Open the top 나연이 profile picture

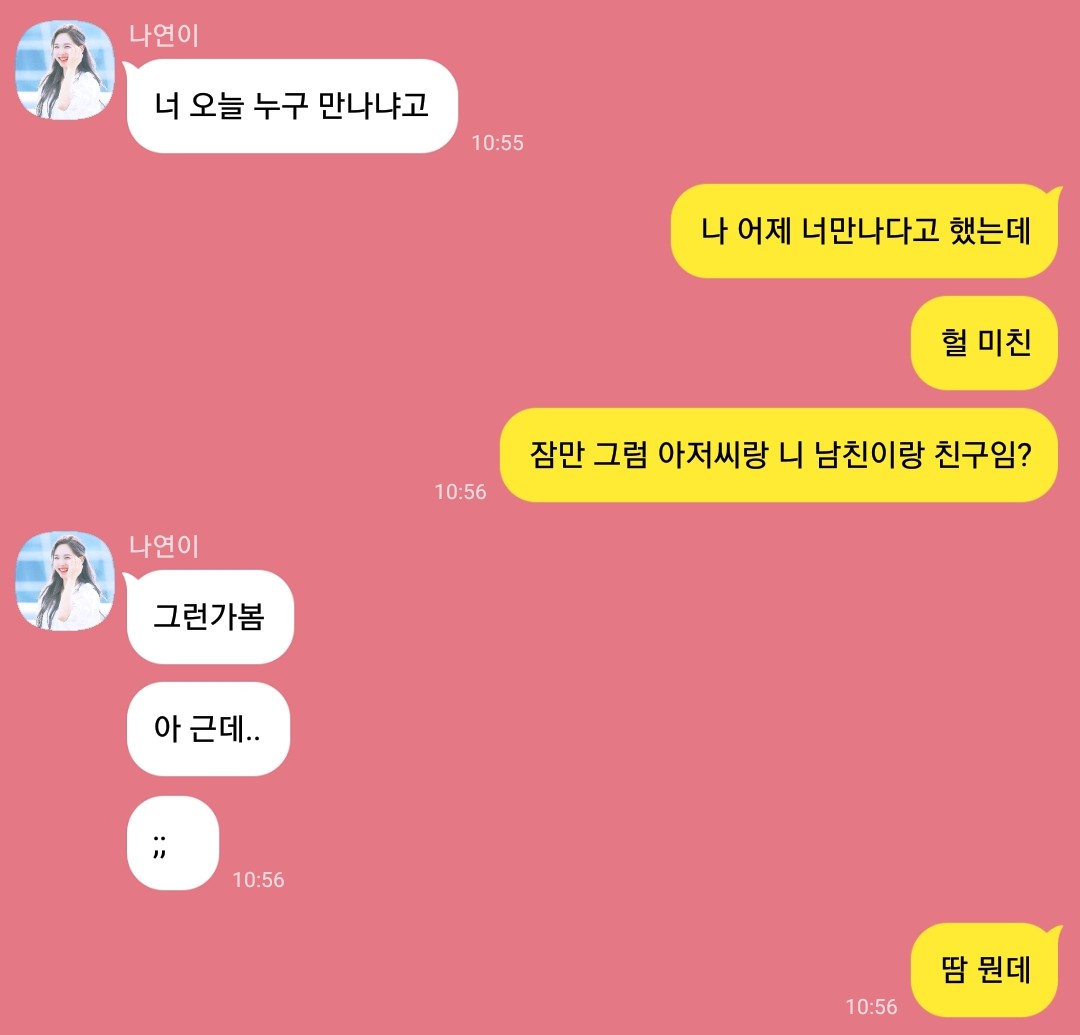pos(65,70)
